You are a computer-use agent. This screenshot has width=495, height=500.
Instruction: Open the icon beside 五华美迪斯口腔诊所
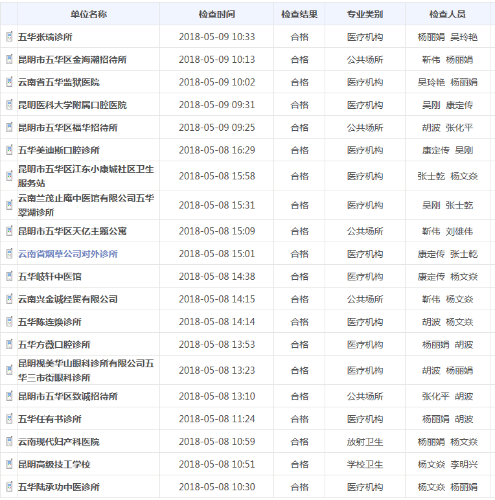[9, 150]
